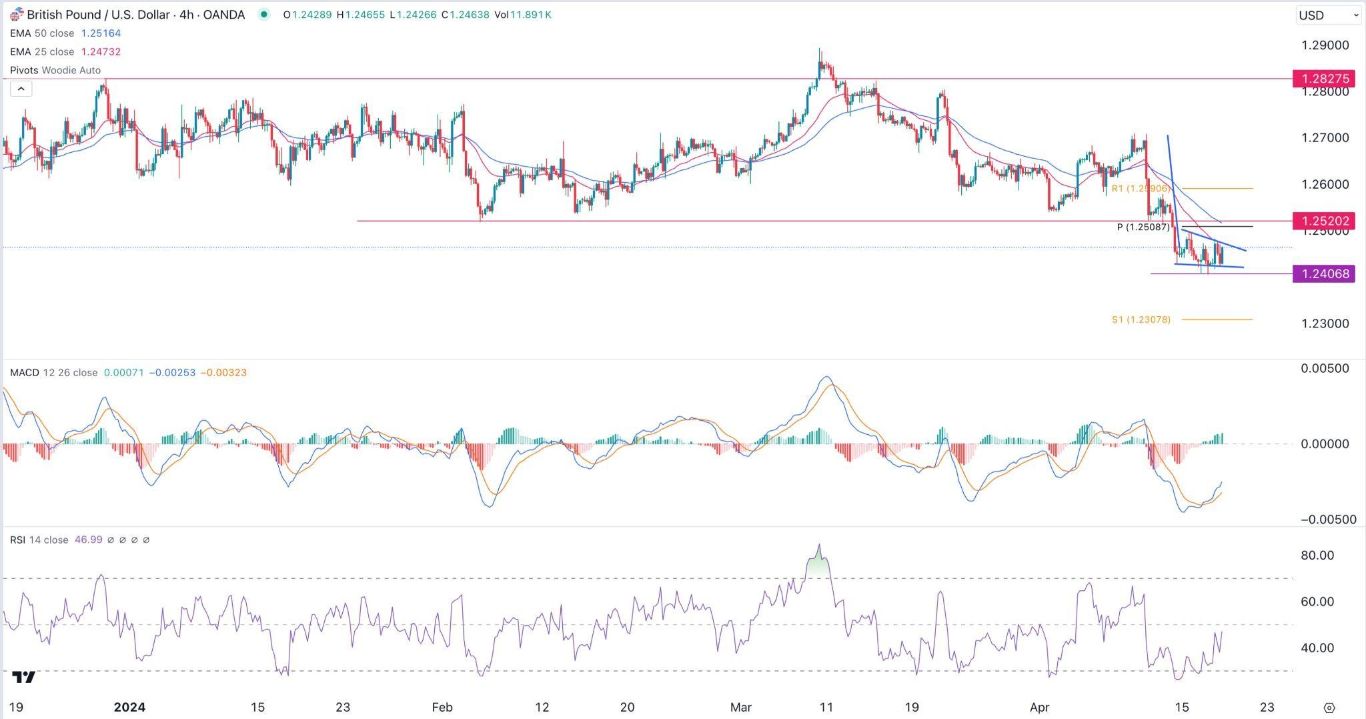Click the Mar time axis label
This screenshot has width=1366, height=719.
pos(741,707)
